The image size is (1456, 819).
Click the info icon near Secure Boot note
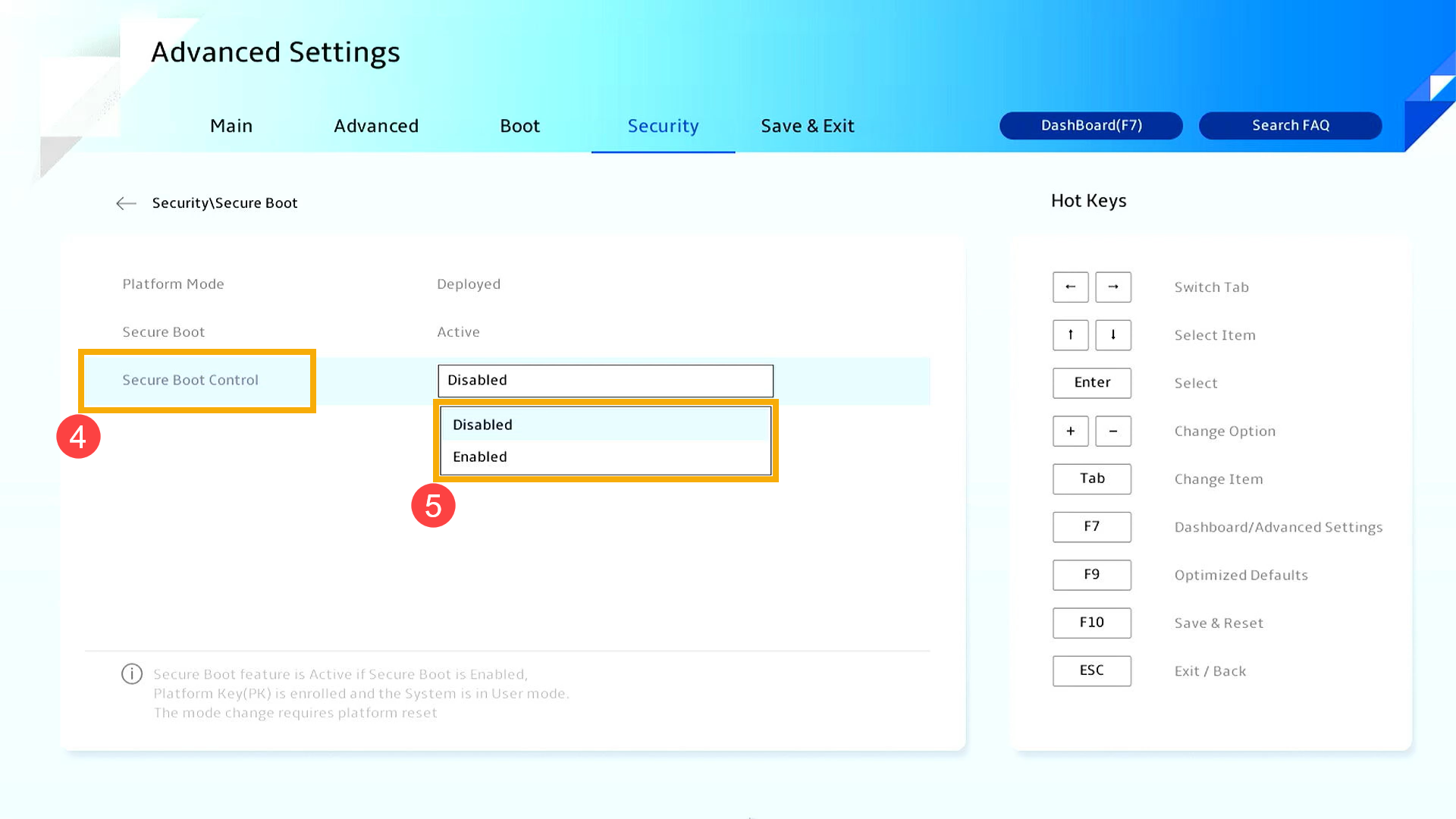(132, 674)
